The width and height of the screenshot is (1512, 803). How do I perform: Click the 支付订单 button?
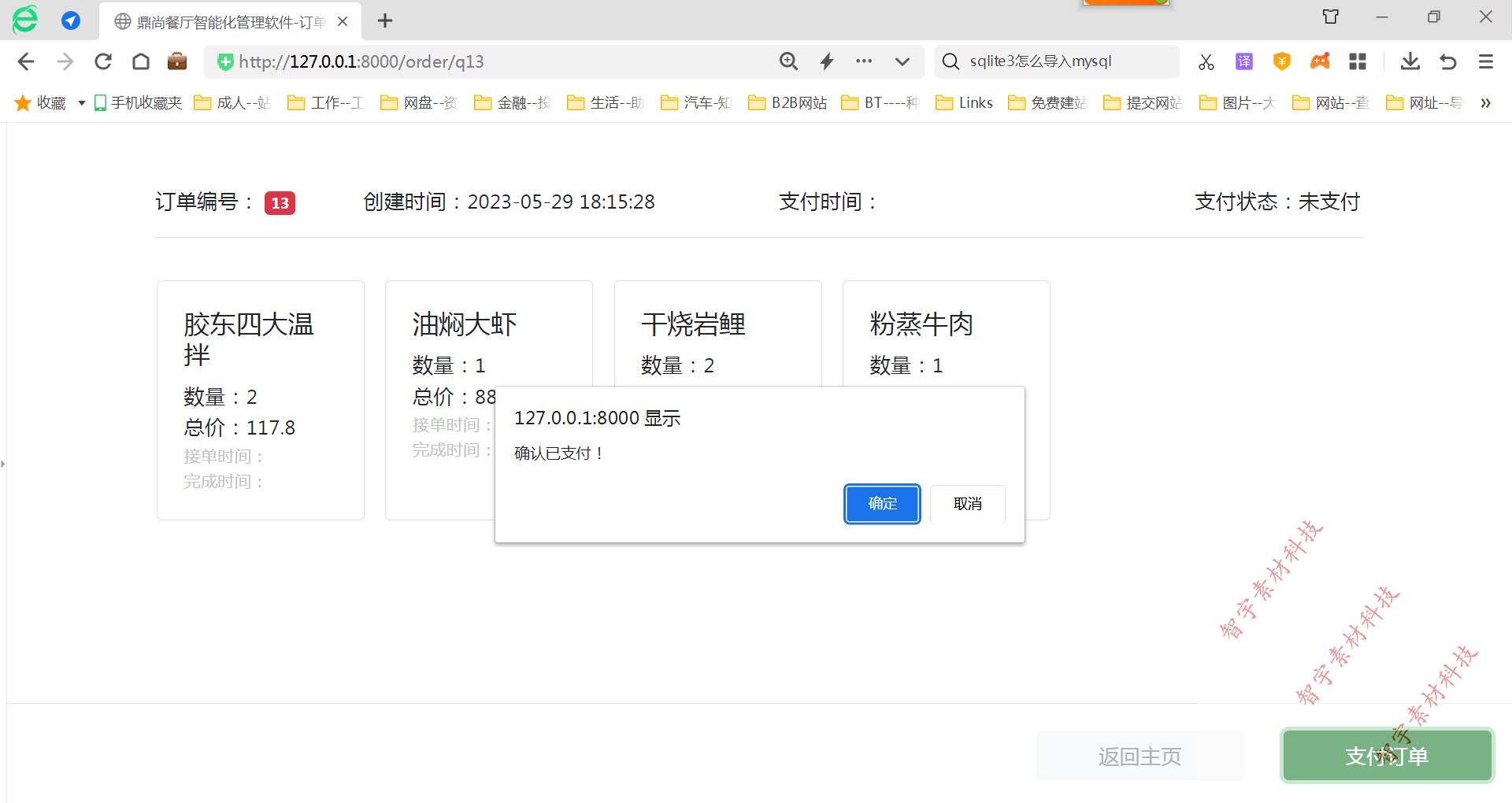1387,756
